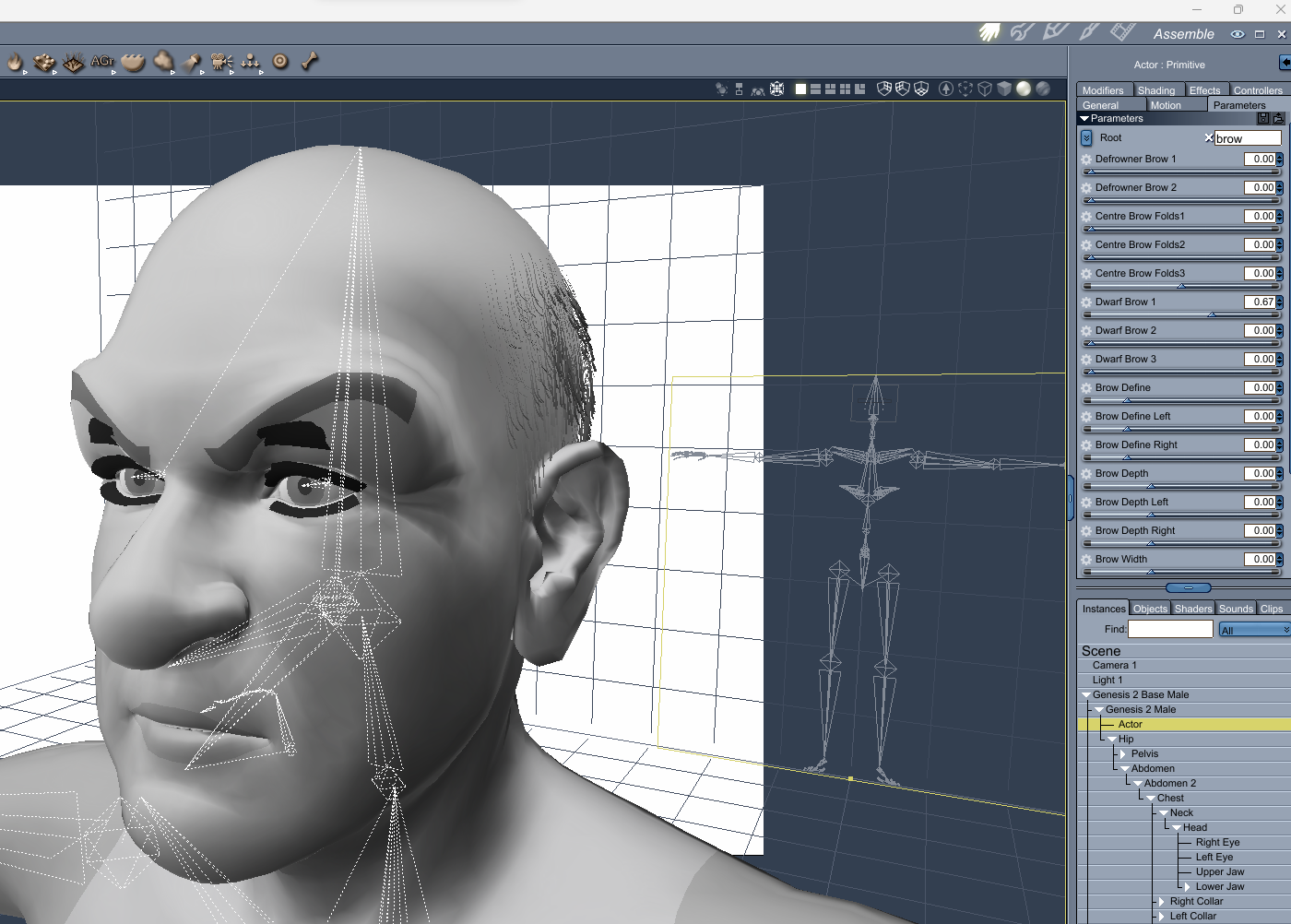Collapse the Parameters section triangle
The width and height of the screenshot is (1291, 924).
pyautogui.click(x=1084, y=118)
